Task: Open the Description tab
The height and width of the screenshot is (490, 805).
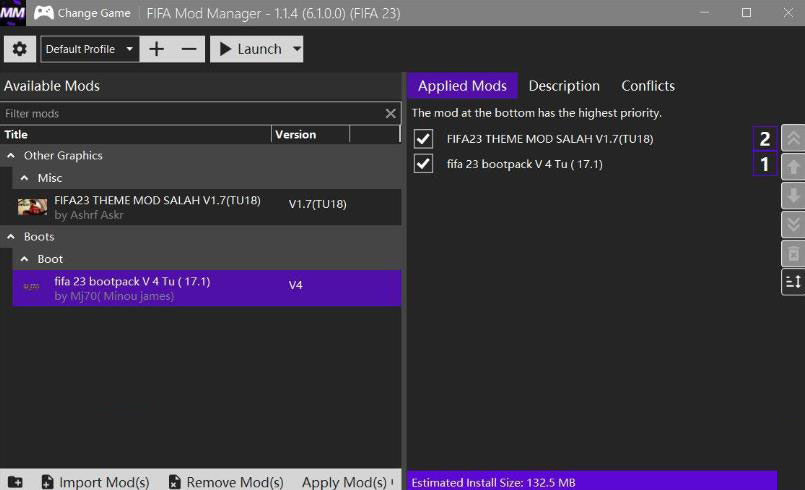Action: tap(564, 86)
